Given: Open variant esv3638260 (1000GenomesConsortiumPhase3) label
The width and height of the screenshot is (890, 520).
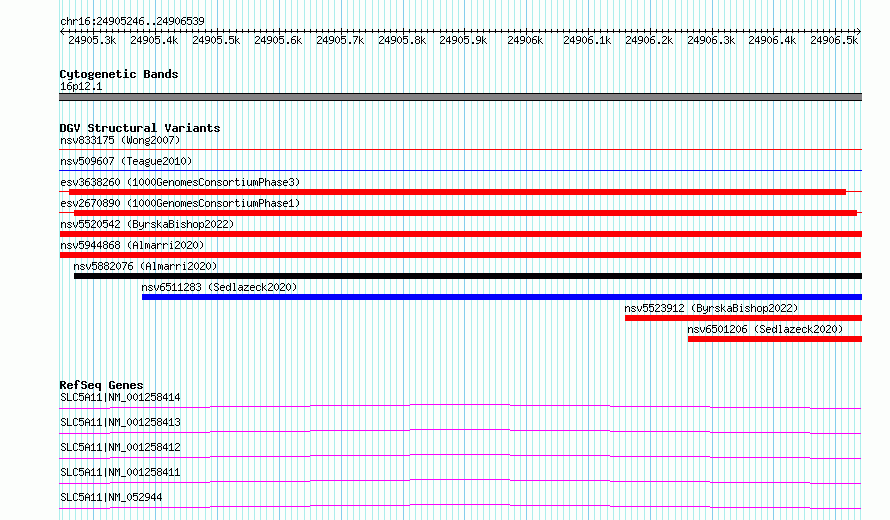Looking at the screenshot, I should [x=180, y=182].
